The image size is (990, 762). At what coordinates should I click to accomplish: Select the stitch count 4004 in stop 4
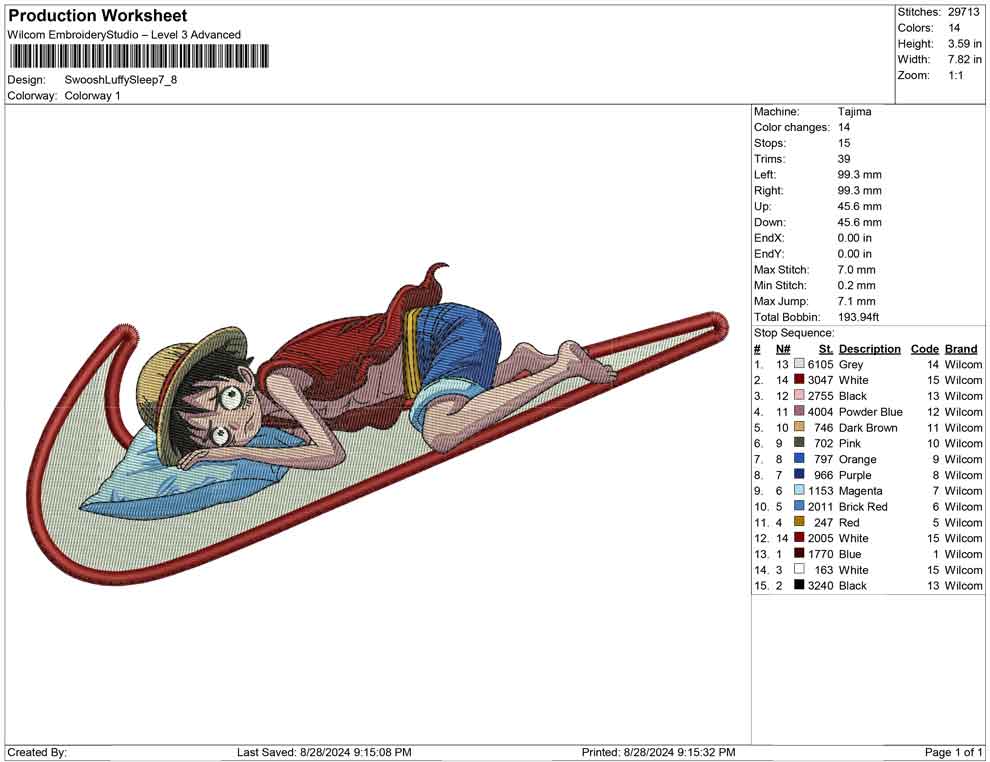[820, 412]
